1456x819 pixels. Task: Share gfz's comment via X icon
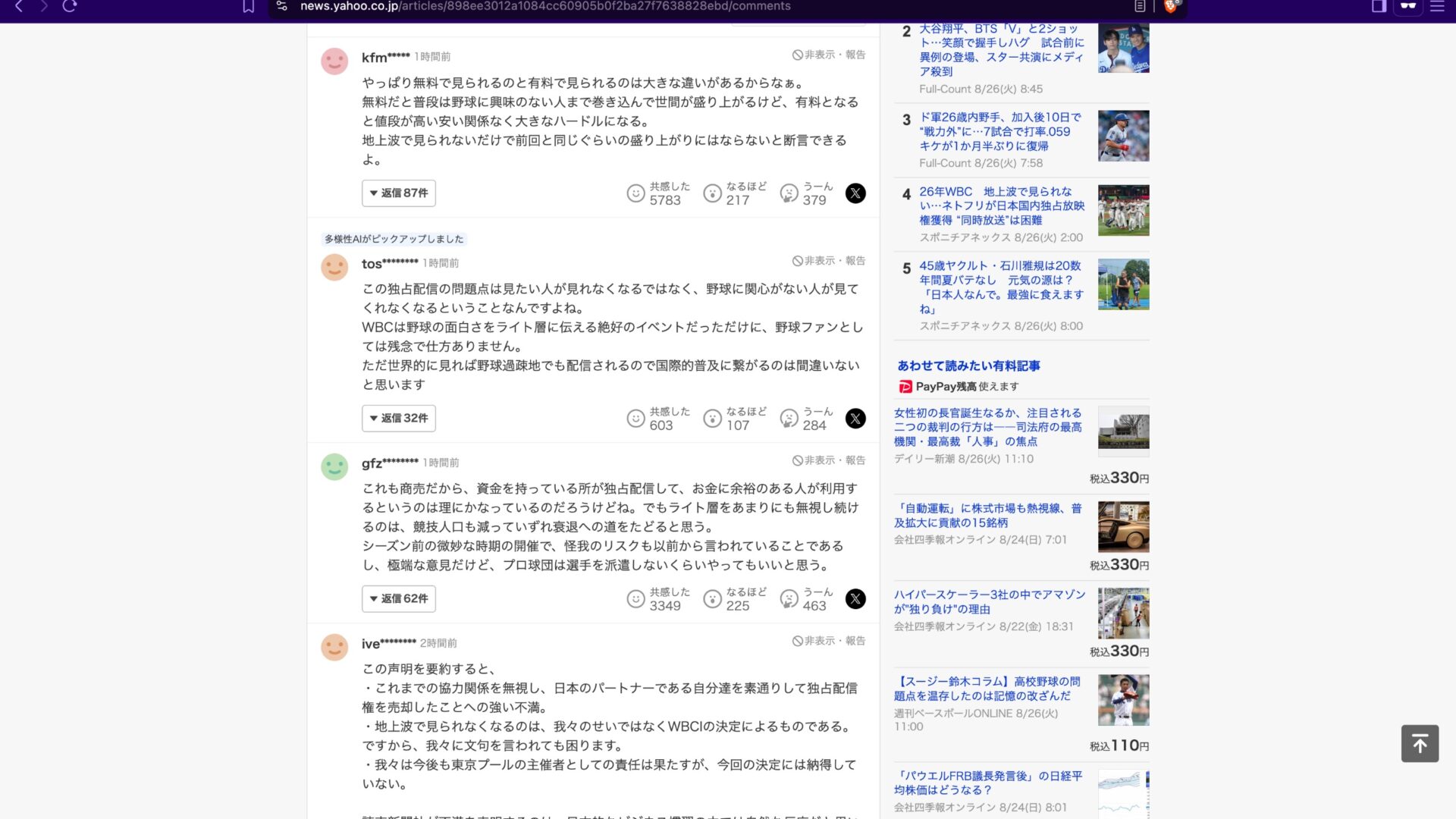click(x=855, y=599)
